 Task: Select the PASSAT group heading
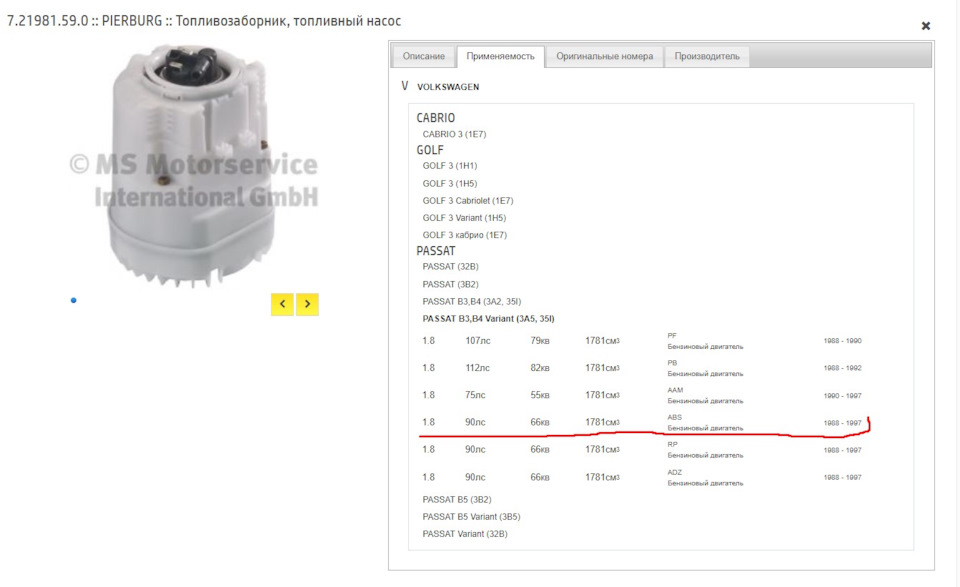click(x=436, y=251)
